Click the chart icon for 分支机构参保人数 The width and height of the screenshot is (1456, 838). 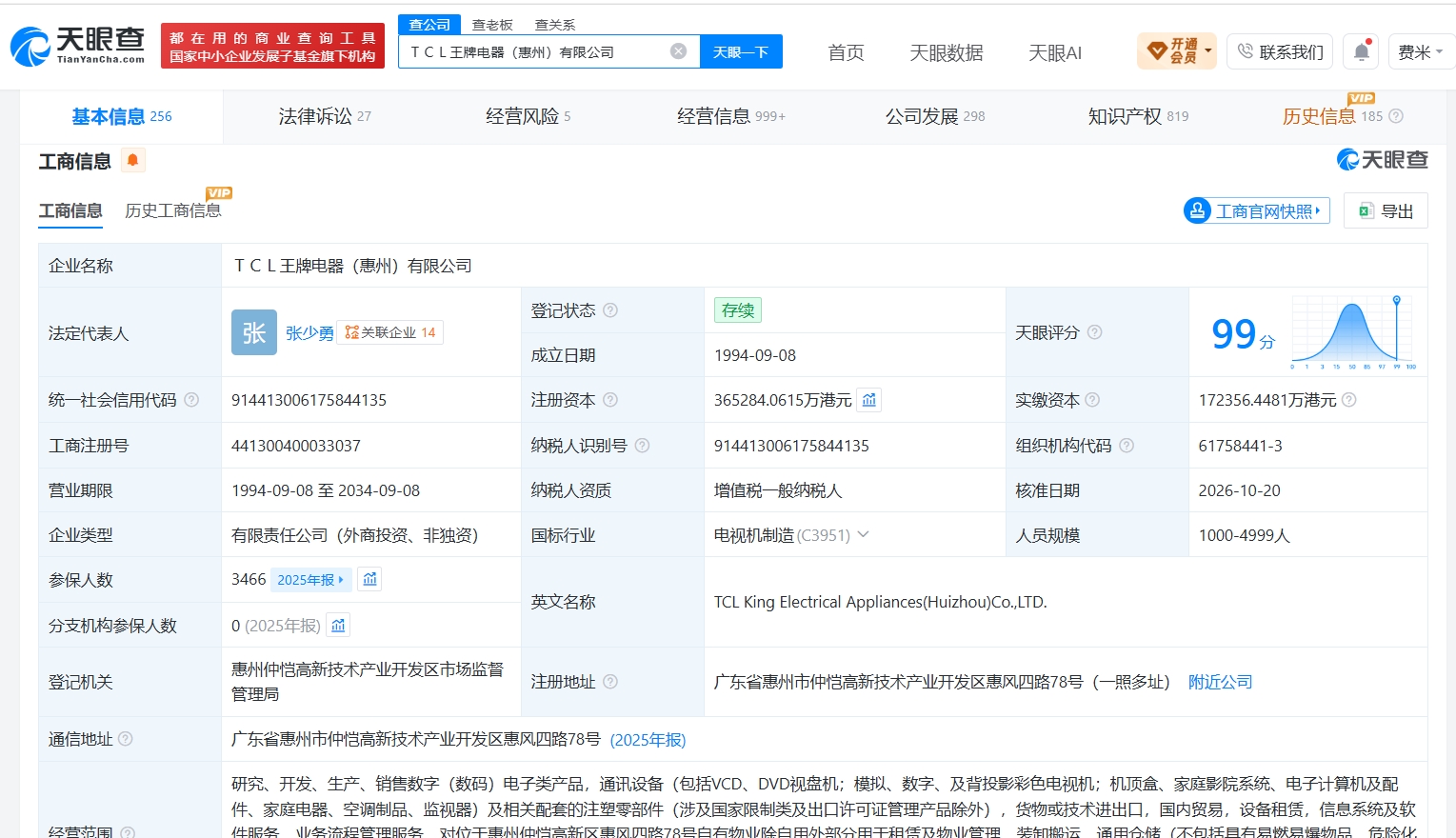pyautogui.click(x=338, y=626)
